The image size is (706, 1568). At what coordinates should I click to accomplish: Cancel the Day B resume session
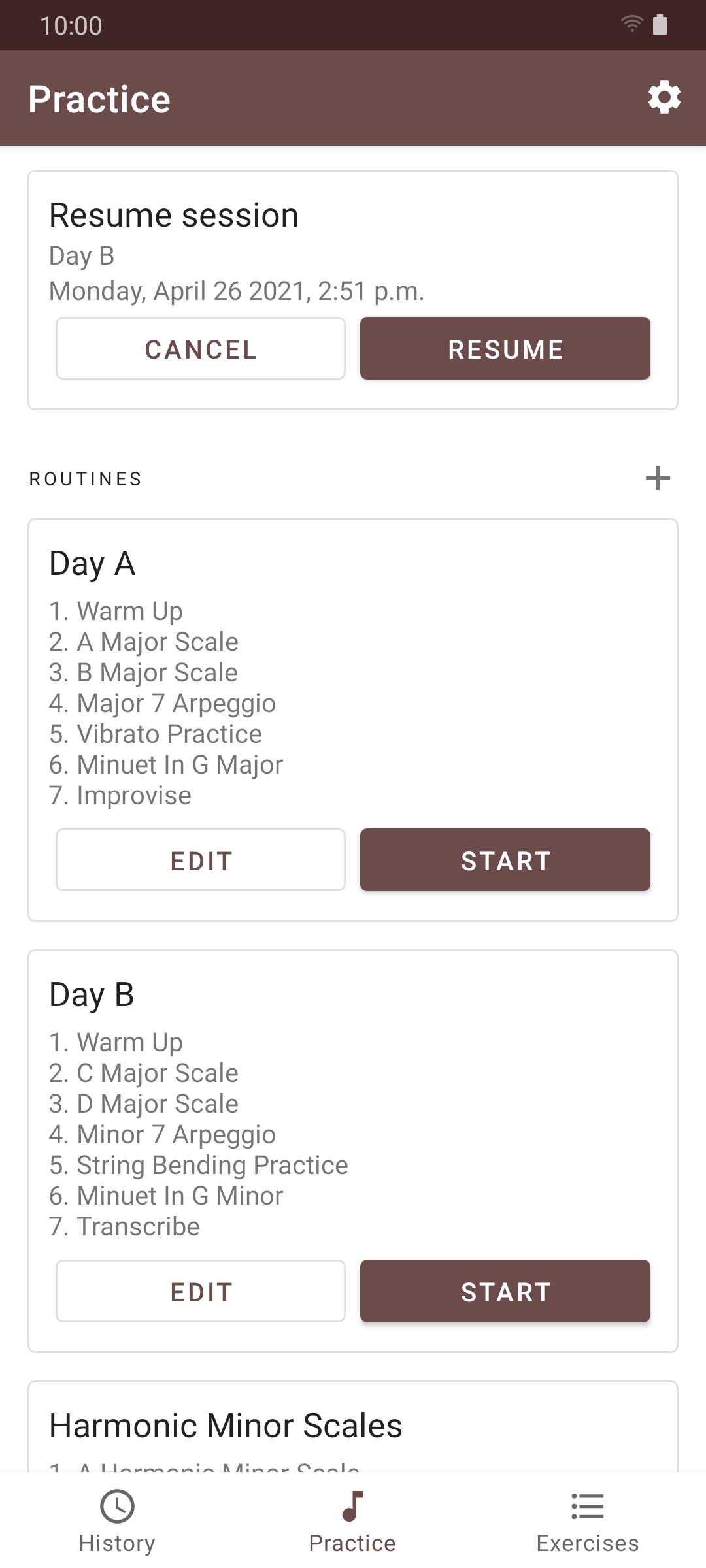point(201,349)
